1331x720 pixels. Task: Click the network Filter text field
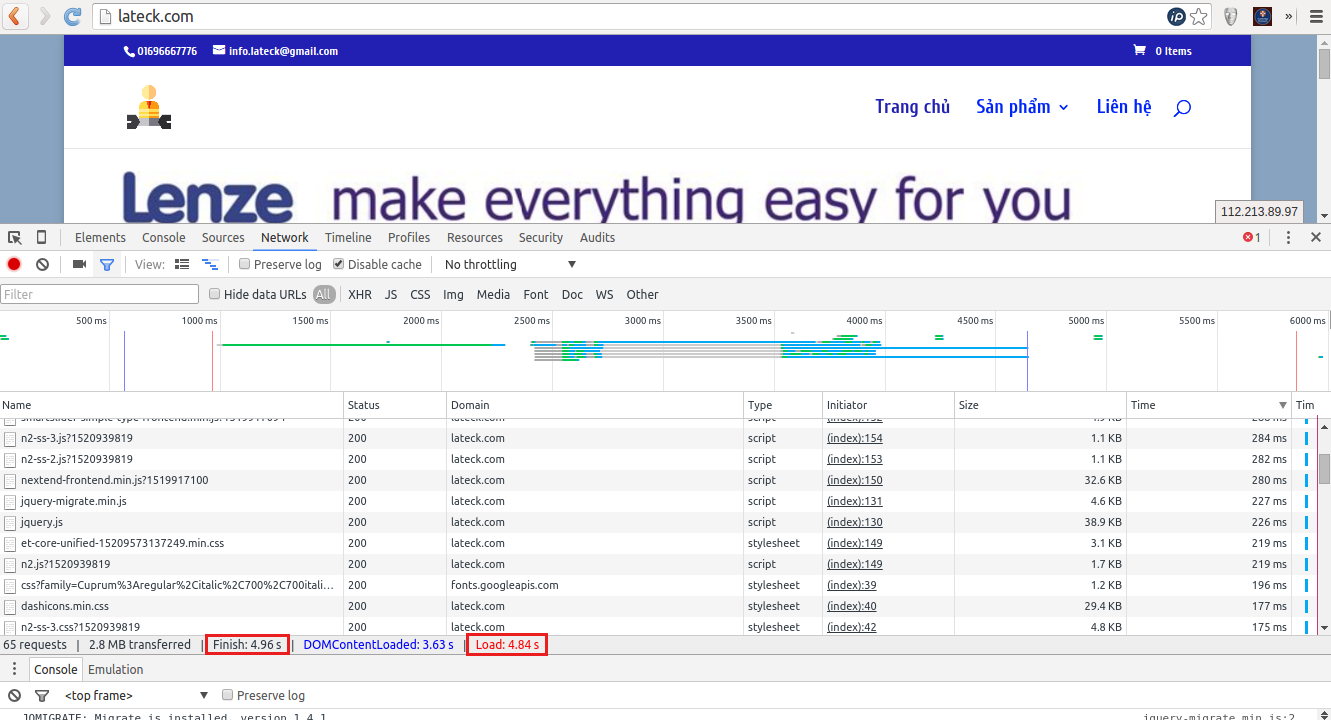tap(100, 295)
